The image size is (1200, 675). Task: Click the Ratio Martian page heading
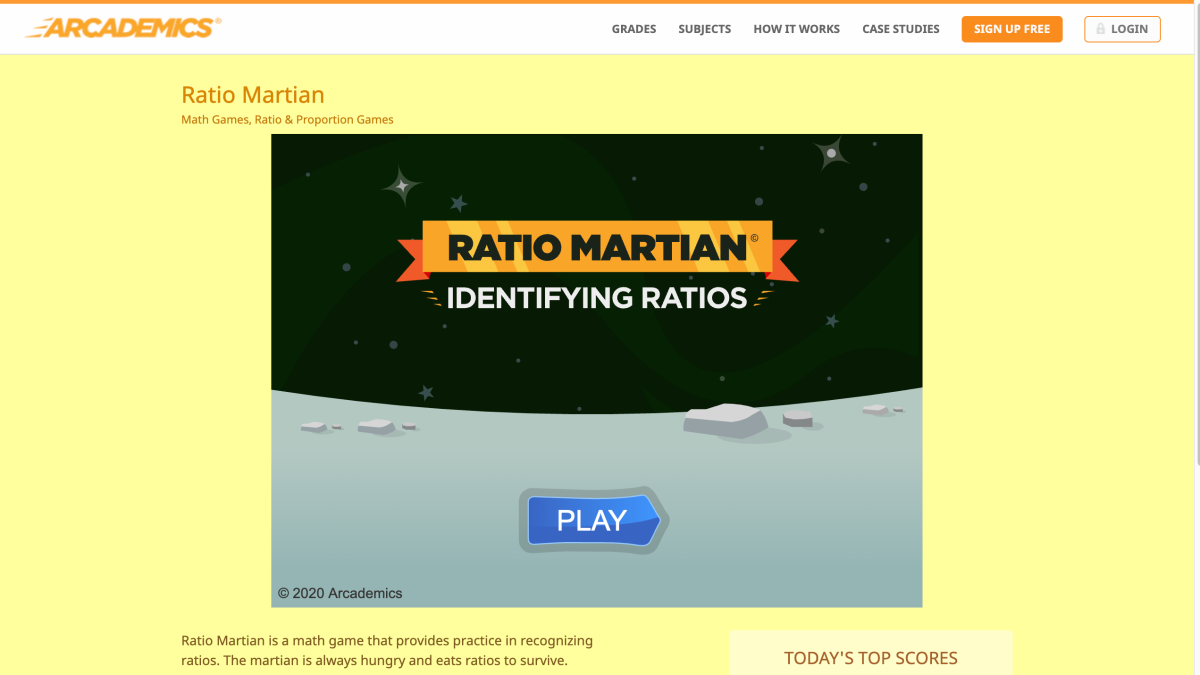(252, 95)
